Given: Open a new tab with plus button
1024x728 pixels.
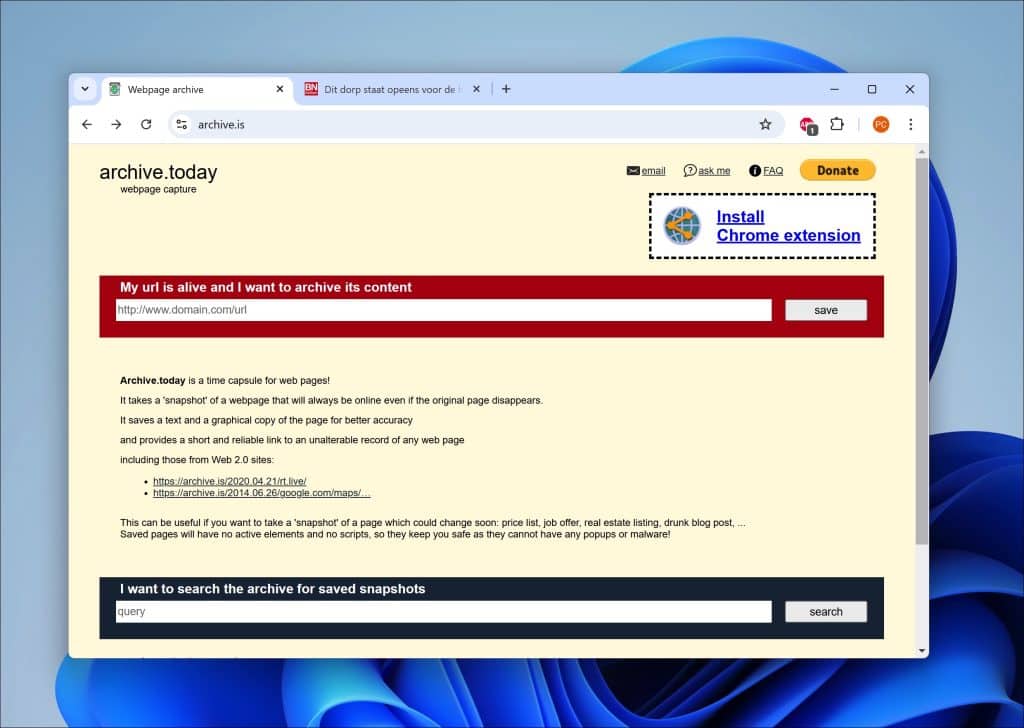Looking at the screenshot, I should point(506,89).
